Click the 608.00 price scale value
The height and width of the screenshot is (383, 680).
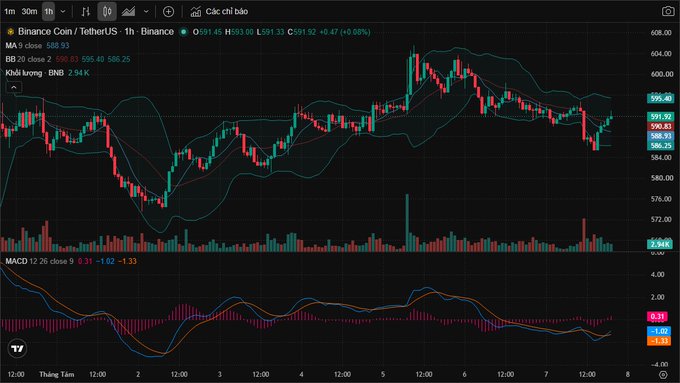[661, 33]
